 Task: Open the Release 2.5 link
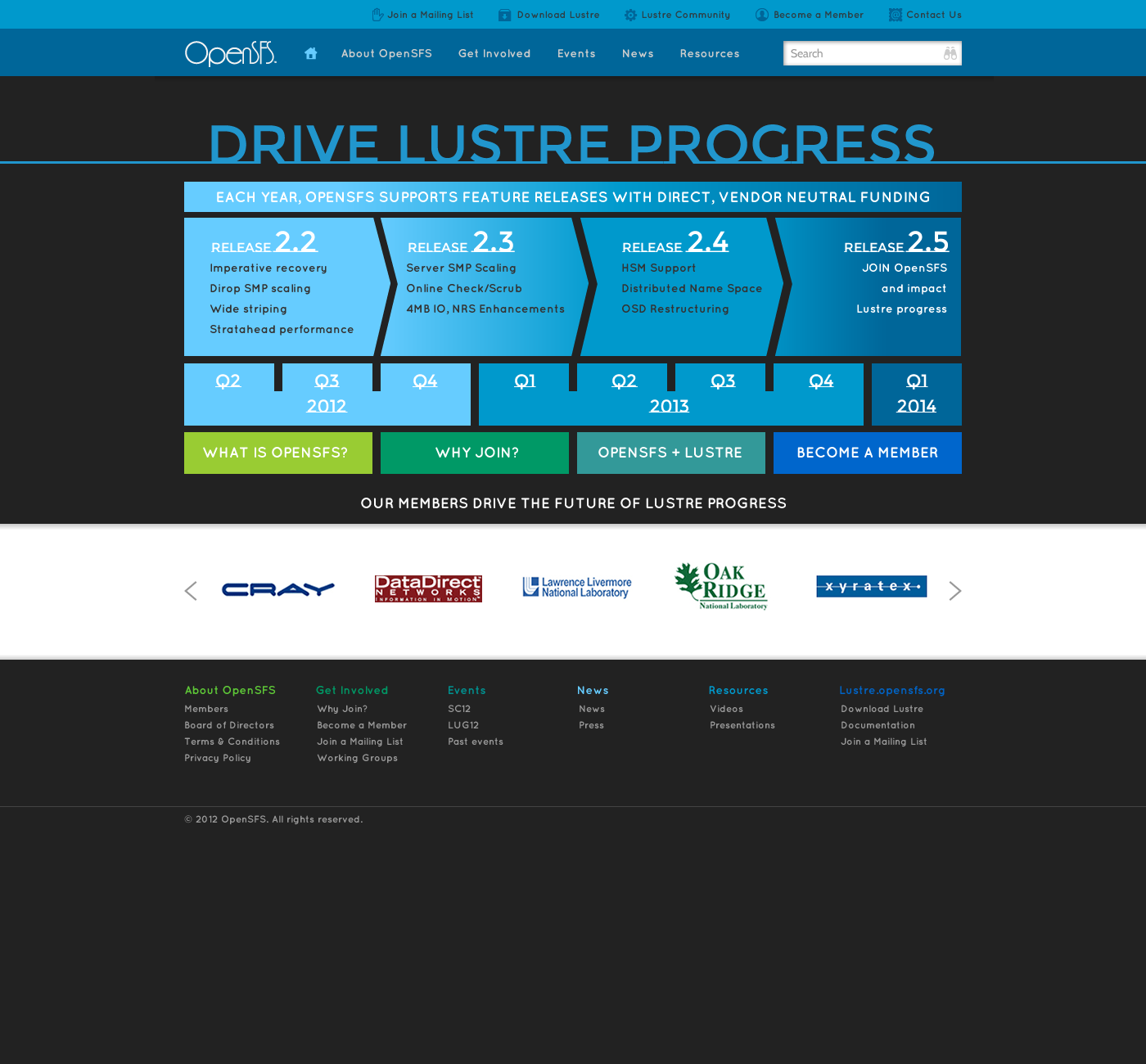coord(896,241)
